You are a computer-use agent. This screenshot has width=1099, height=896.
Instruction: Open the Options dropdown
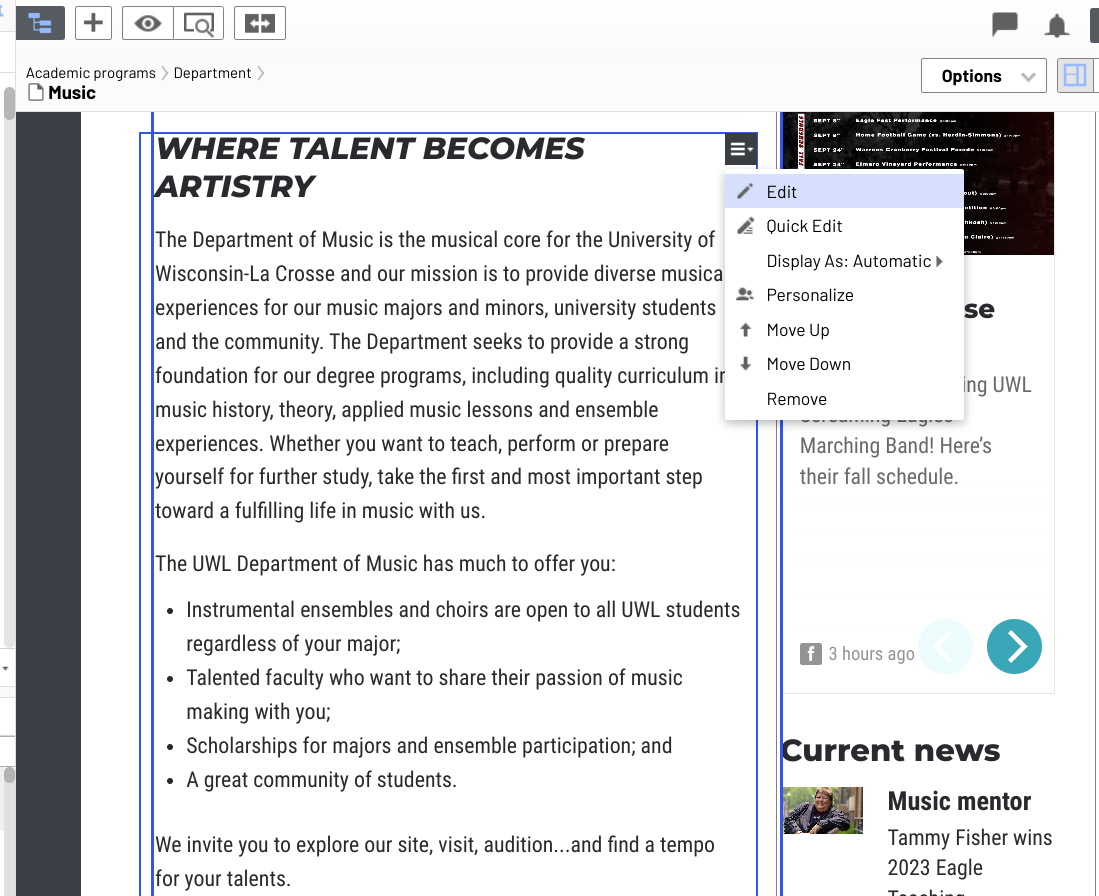point(983,75)
